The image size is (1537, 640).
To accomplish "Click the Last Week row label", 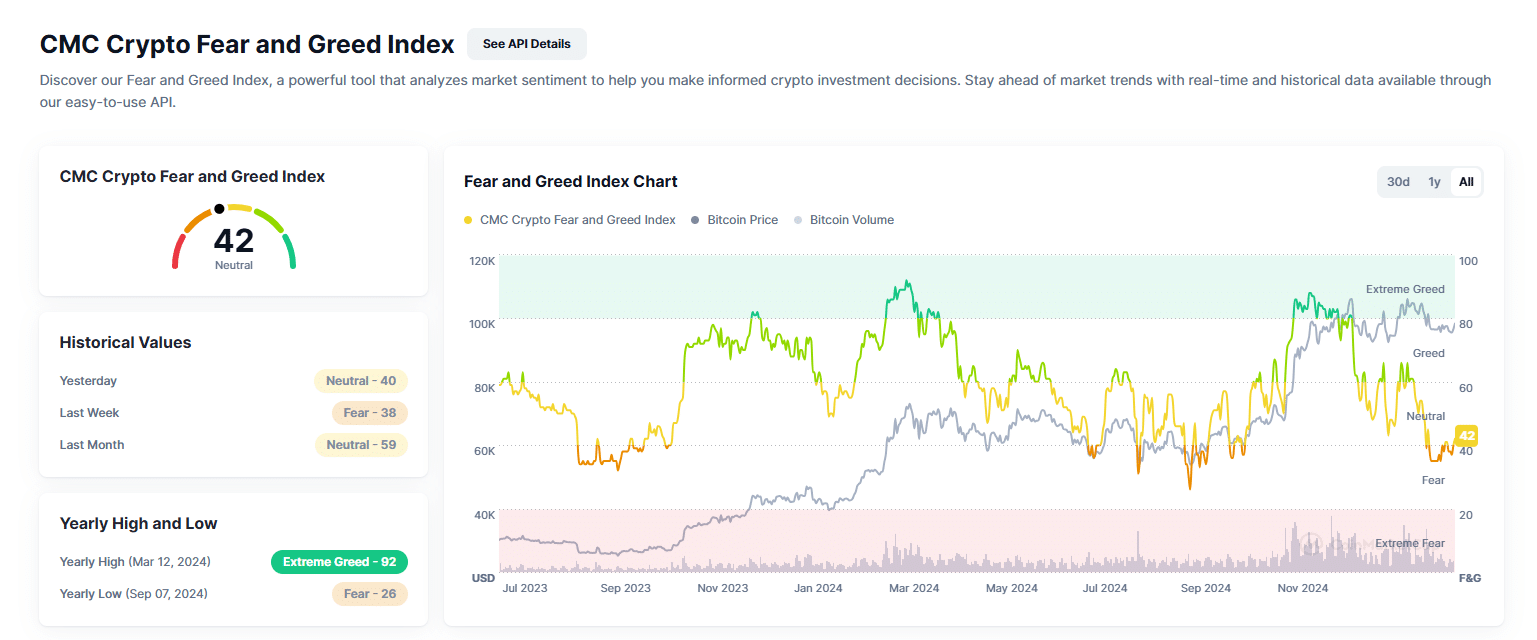I will [x=89, y=413].
